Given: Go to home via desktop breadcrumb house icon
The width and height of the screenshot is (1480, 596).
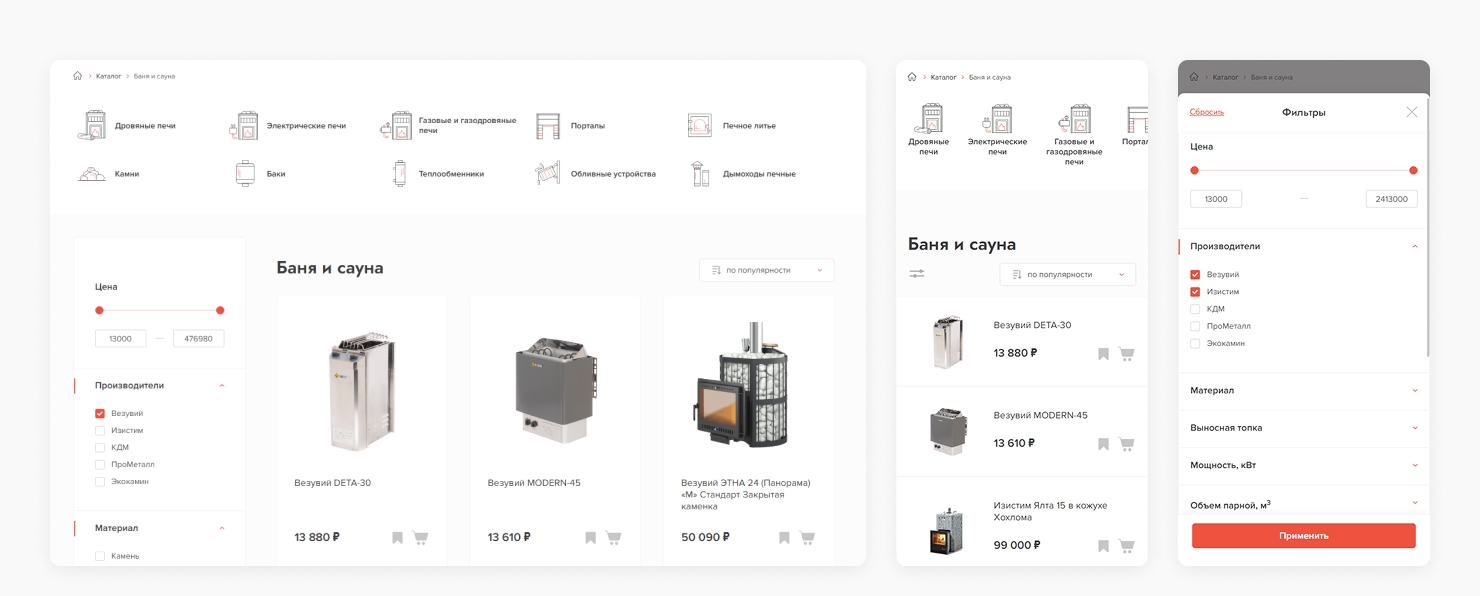Looking at the screenshot, I should point(78,76).
